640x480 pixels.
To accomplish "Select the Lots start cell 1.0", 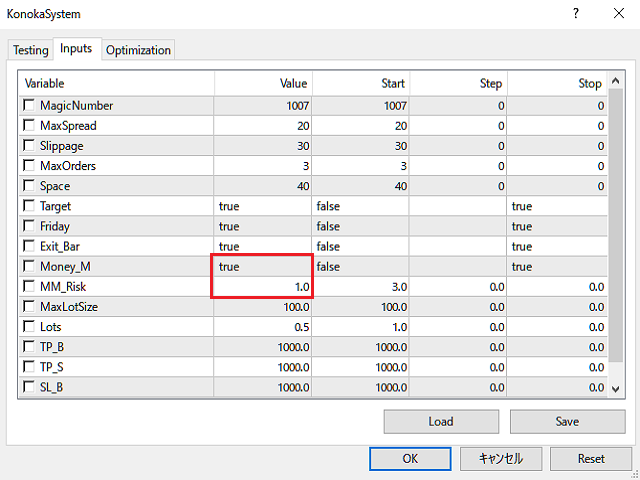I will click(x=361, y=327).
